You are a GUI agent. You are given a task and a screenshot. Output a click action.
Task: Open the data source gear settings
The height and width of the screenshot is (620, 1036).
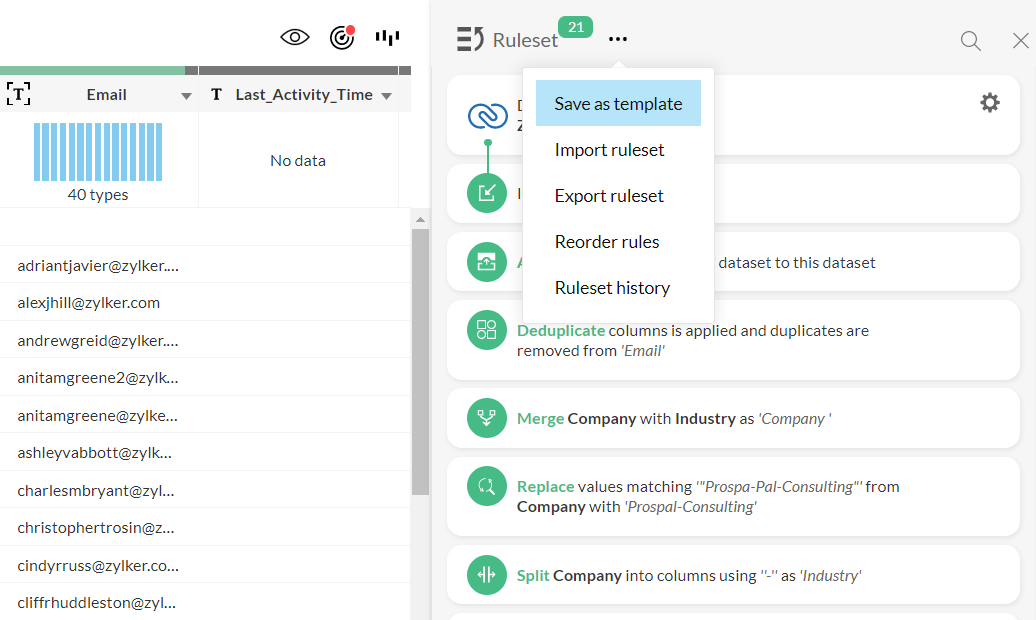click(x=990, y=102)
